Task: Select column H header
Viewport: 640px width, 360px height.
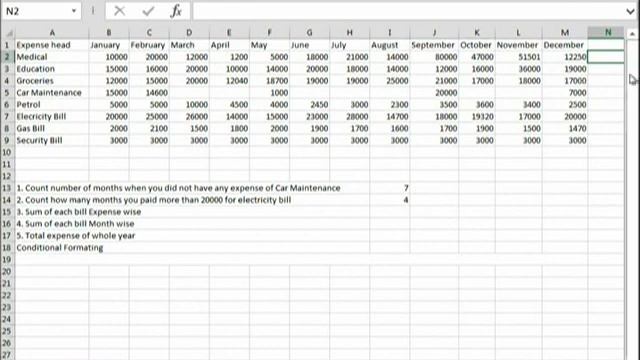Action: 349,33
